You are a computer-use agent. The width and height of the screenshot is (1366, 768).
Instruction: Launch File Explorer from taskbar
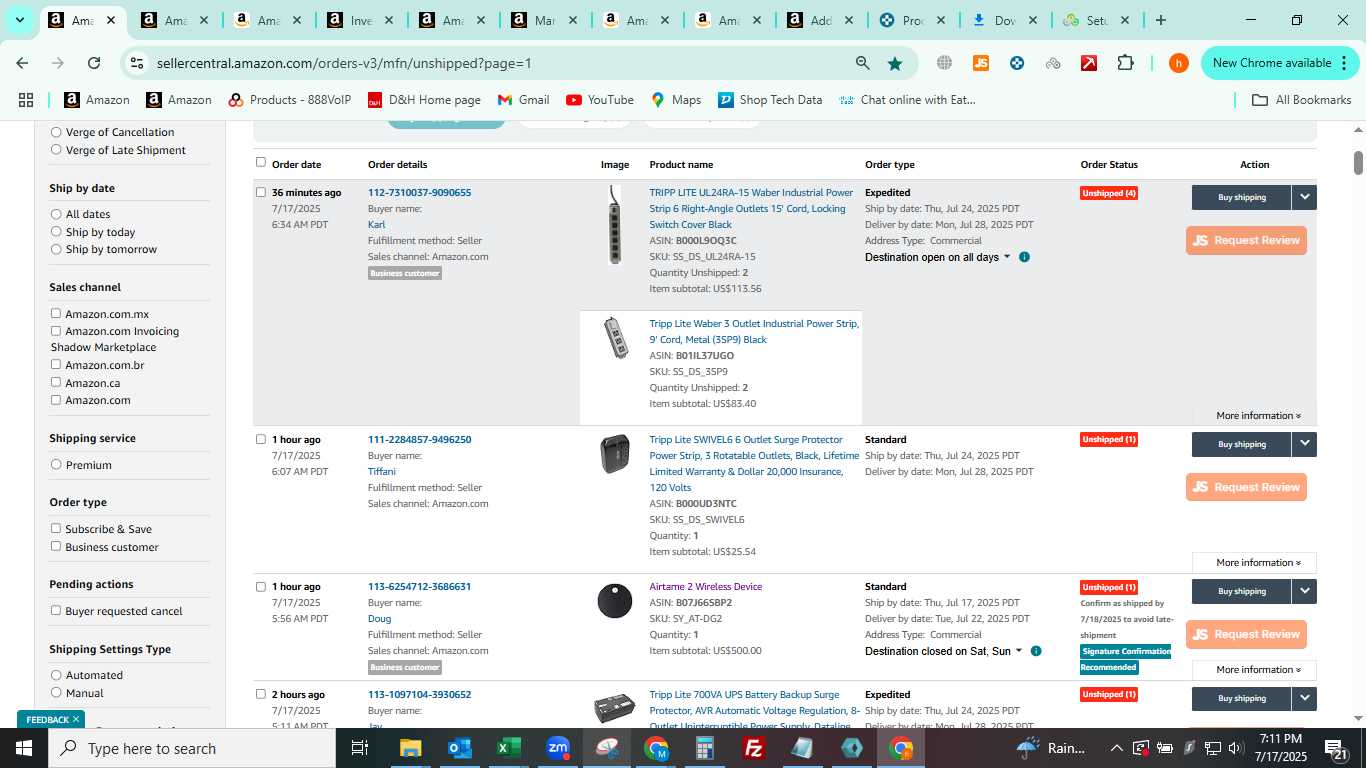tap(410, 748)
